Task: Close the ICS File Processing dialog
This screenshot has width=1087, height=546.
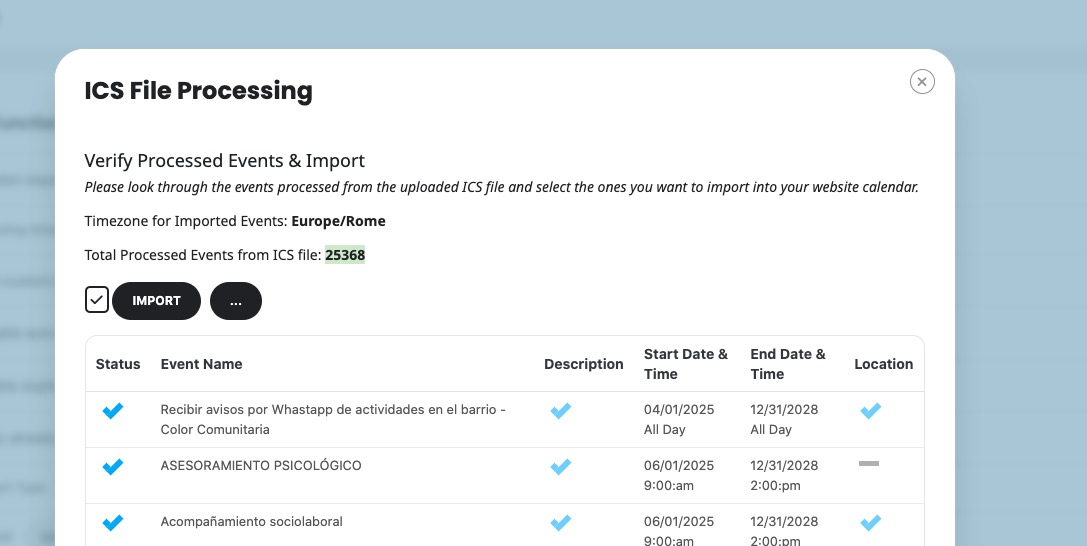Action: tap(922, 82)
